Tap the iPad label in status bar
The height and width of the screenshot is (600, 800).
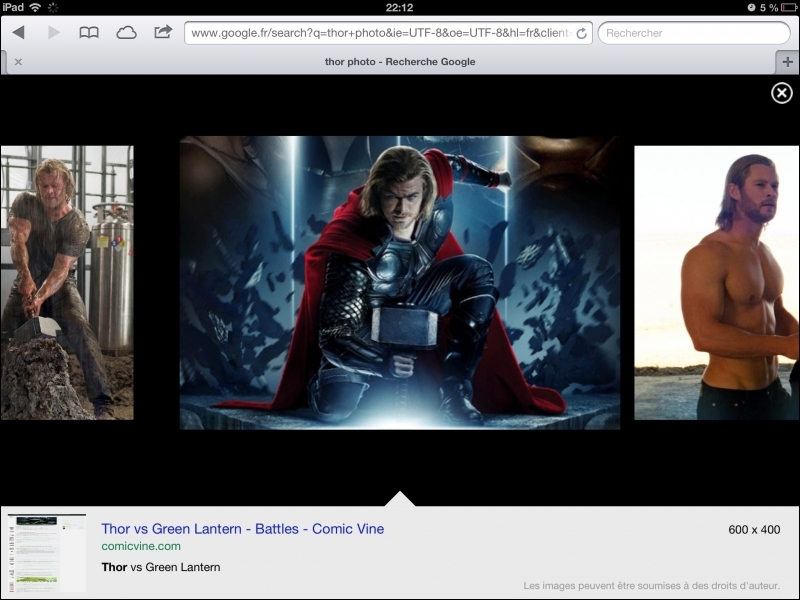point(13,7)
